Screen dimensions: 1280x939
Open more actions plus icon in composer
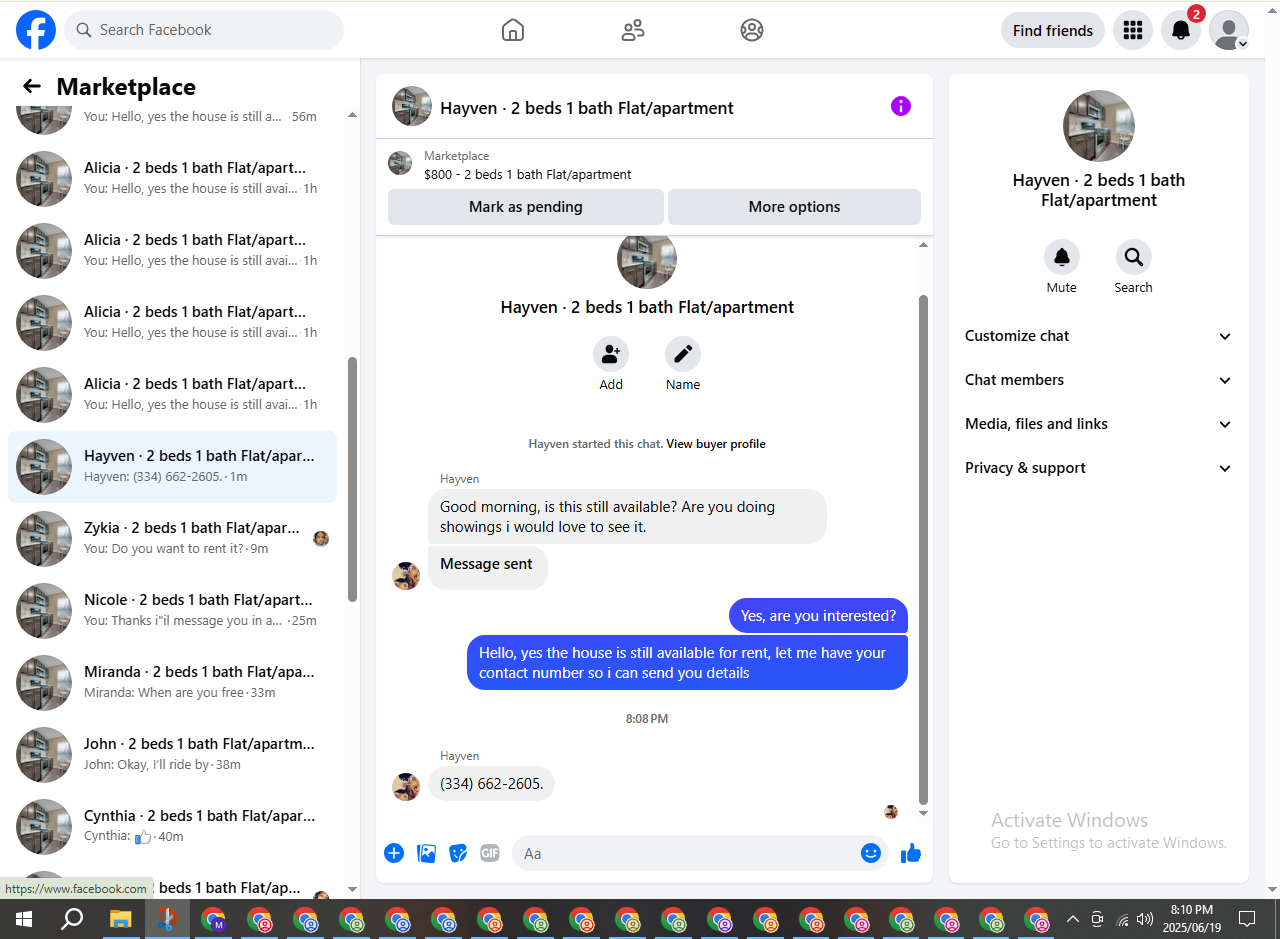point(394,853)
